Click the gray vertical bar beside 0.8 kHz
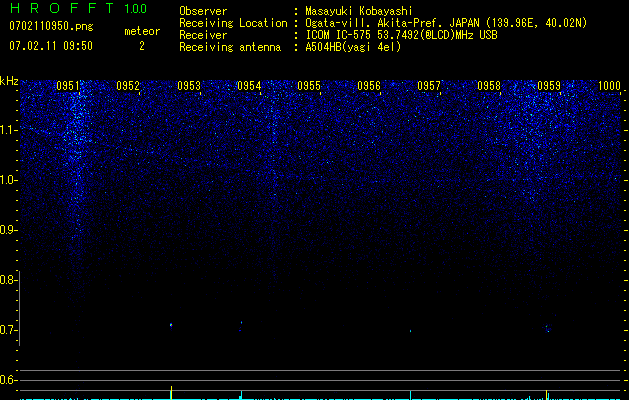Image resolution: width=629 pixels, height=400 pixels. [x=19, y=308]
